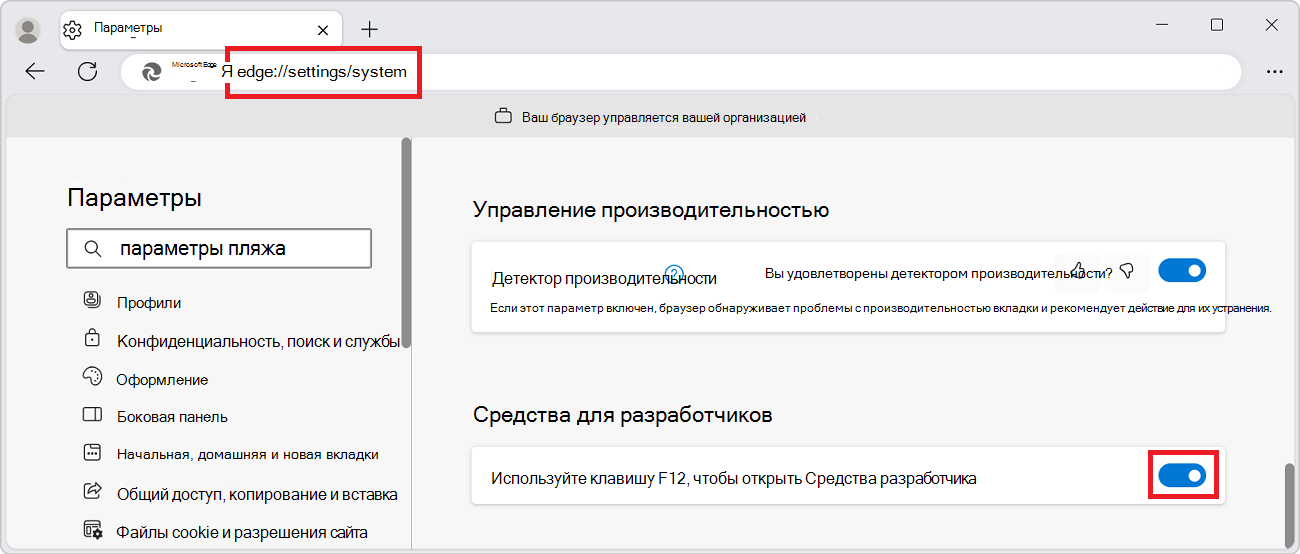1300x554 pixels.
Task: Click the Профили sidebar icon
Action: pos(92,300)
